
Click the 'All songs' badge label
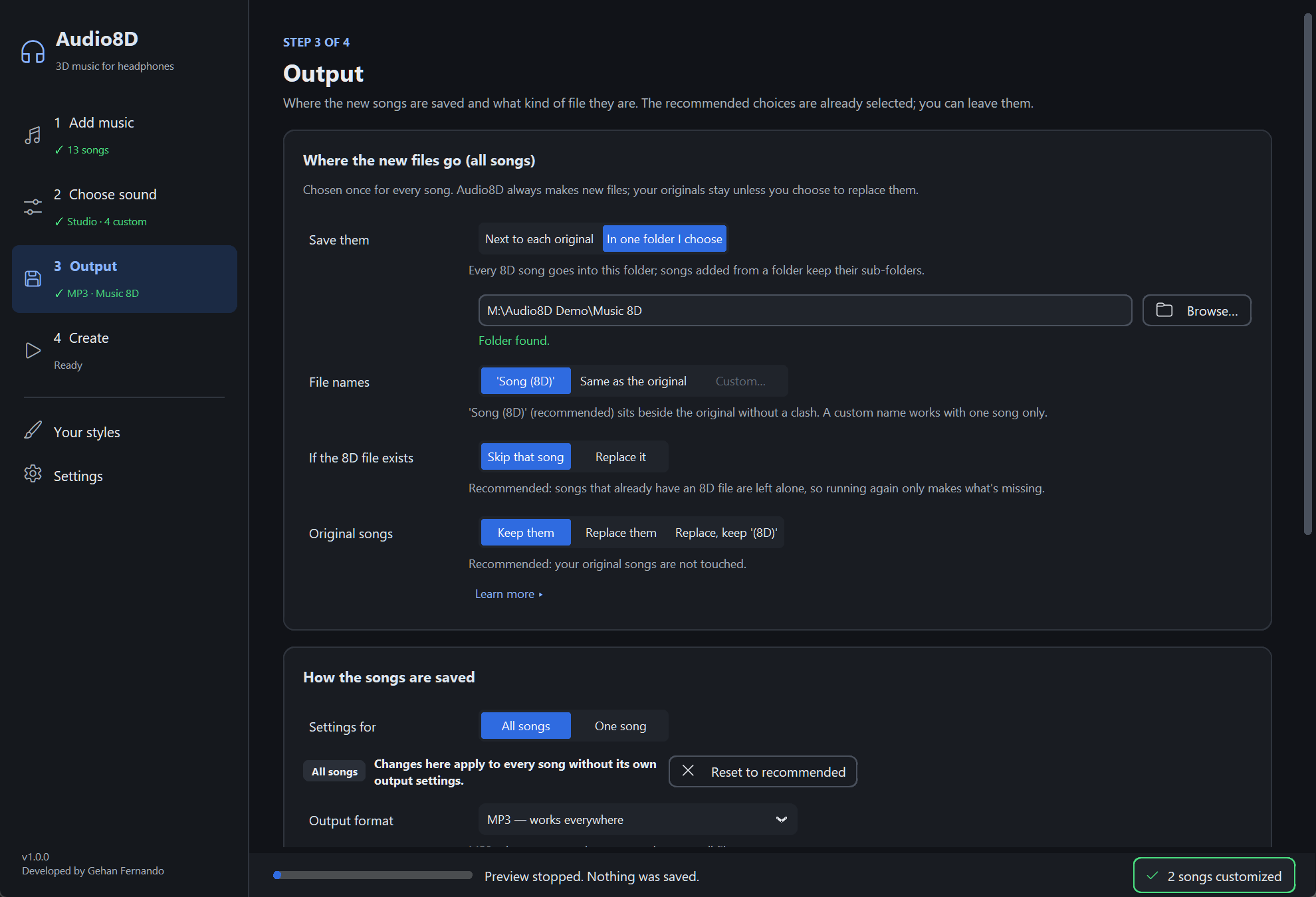(334, 771)
